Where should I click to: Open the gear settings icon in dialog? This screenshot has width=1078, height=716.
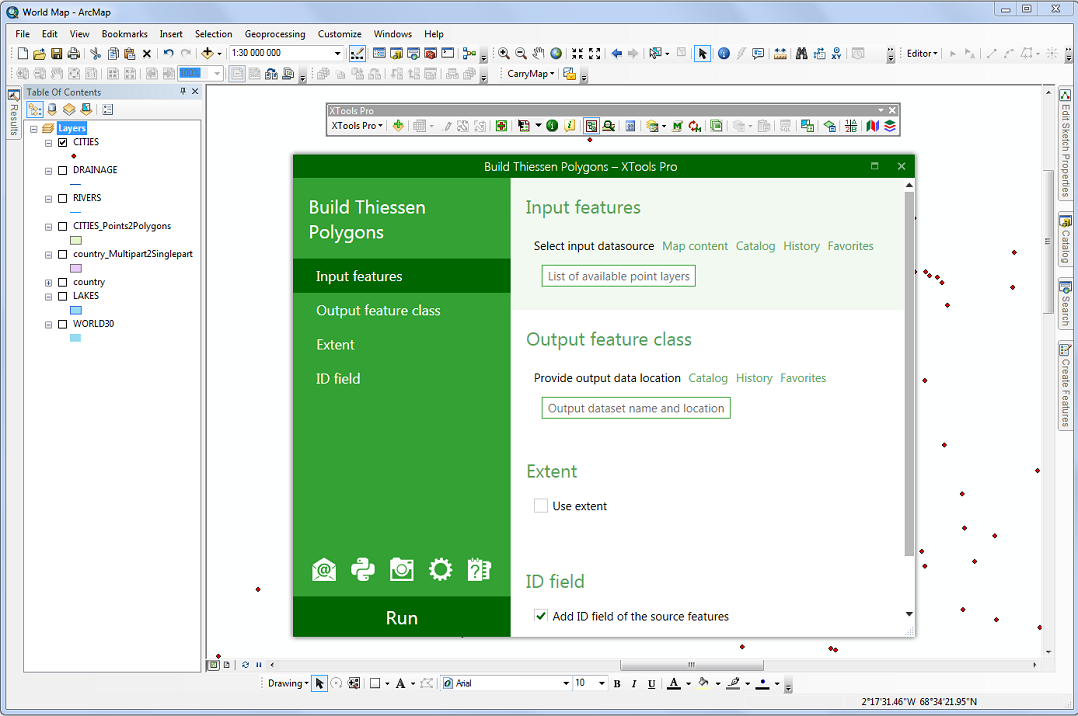(441, 569)
